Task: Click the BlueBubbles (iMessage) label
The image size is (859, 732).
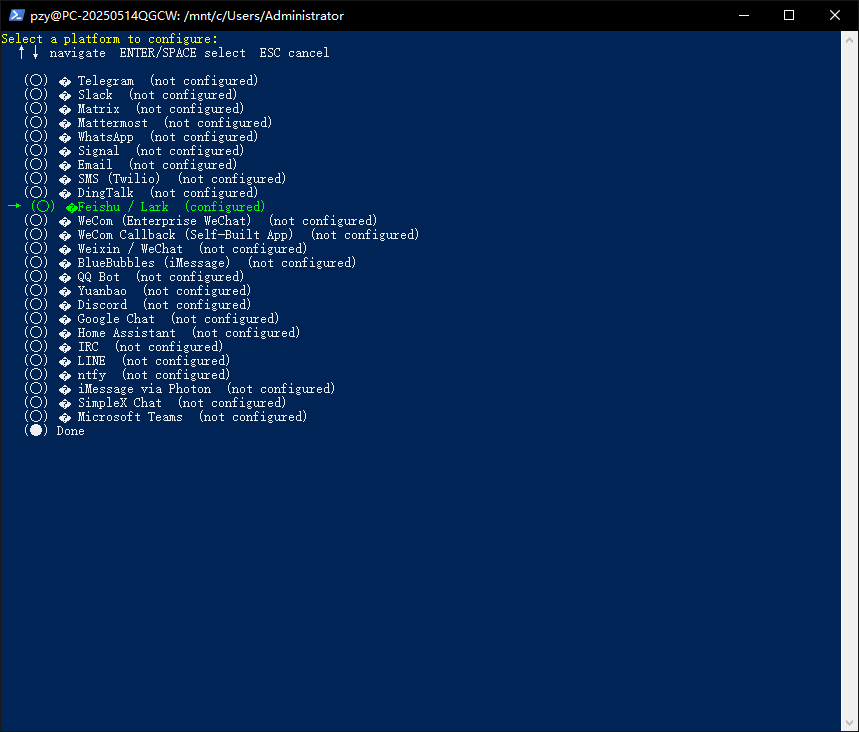Action: click(154, 262)
